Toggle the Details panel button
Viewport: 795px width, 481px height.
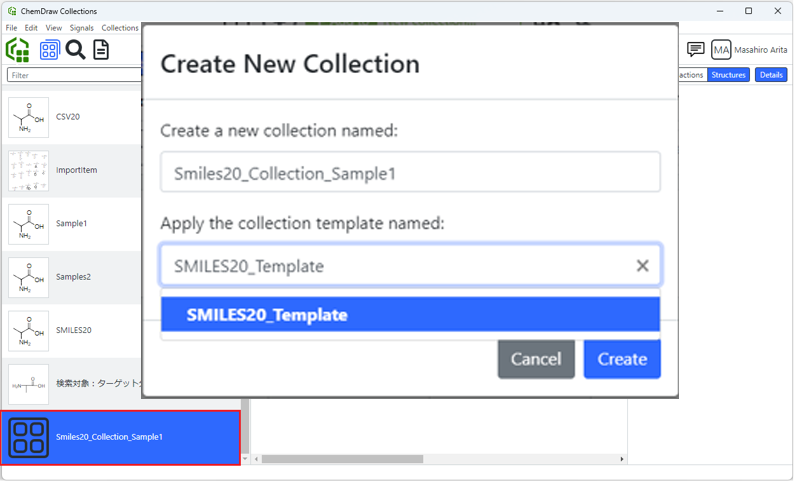(x=771, y=75)
